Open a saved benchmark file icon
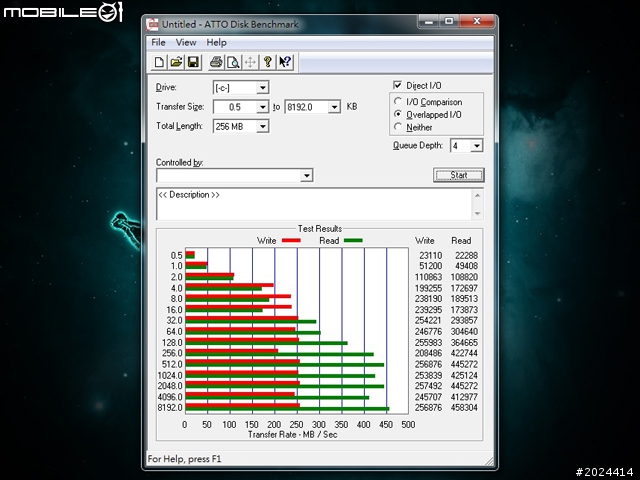Image resolution: width=640 pixels, height=480 pixels. pos(176,62)
